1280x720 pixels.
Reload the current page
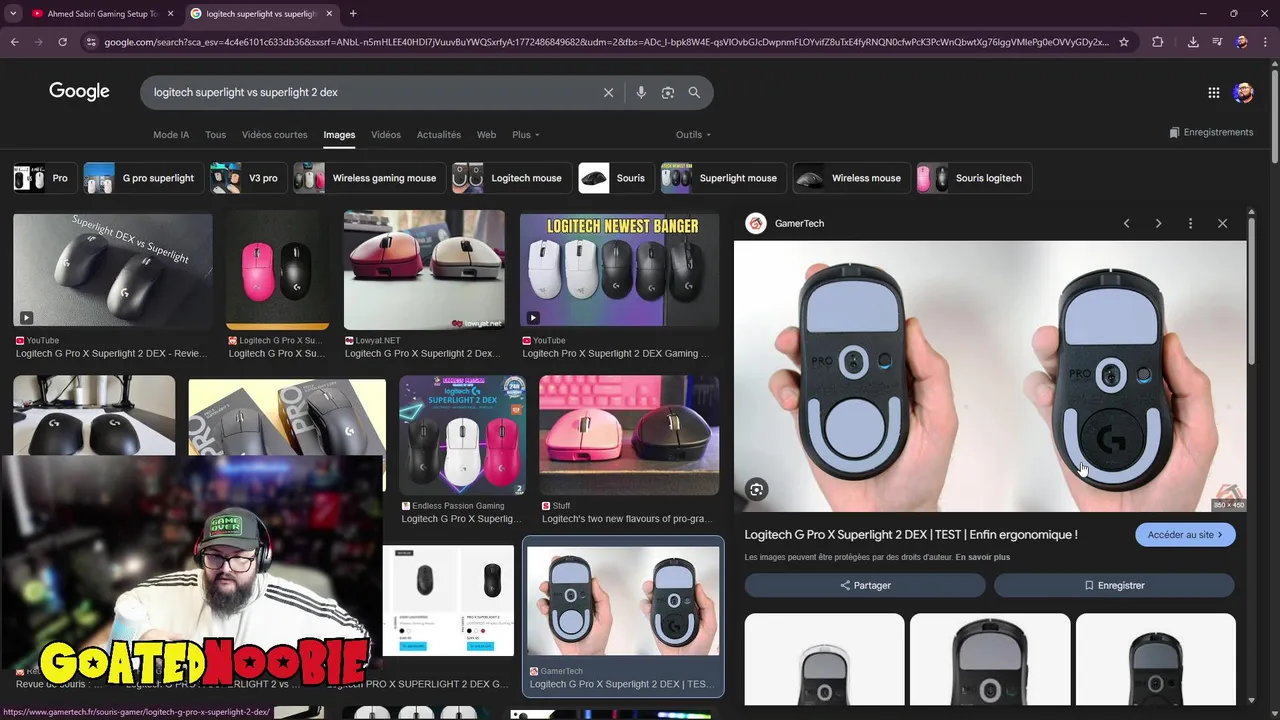(x=62, y=42)
